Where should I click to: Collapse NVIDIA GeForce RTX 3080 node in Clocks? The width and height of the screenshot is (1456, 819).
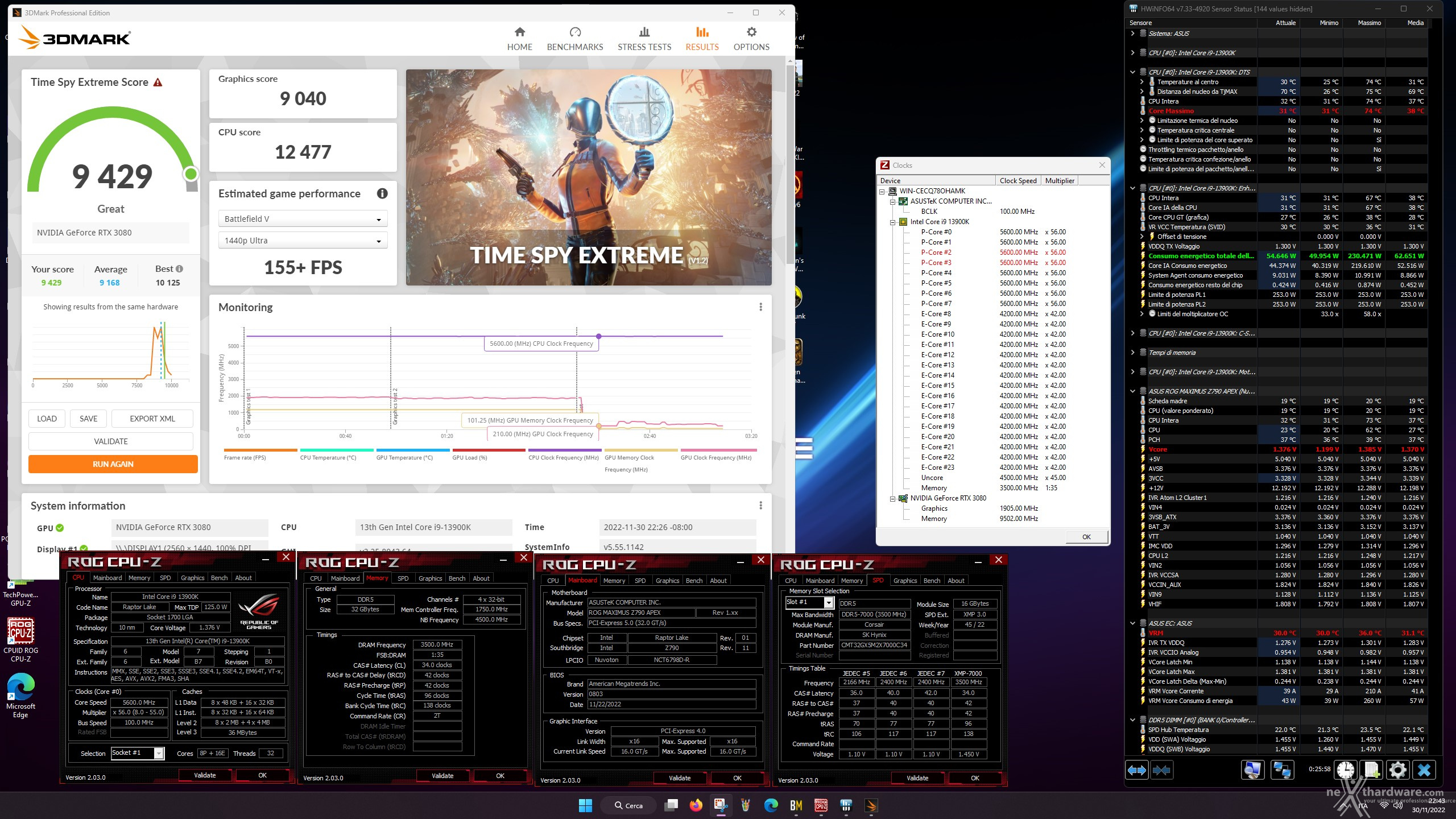pos(893,498)
